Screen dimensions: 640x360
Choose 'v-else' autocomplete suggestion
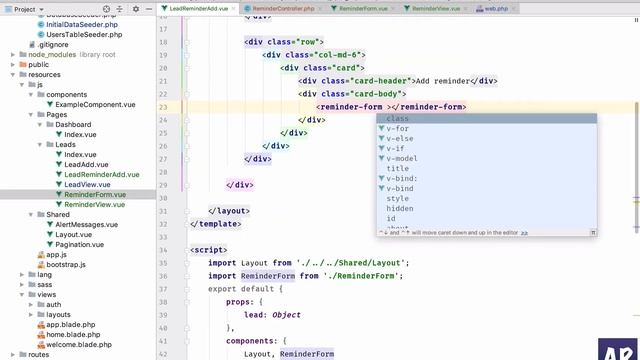(487, 138)
